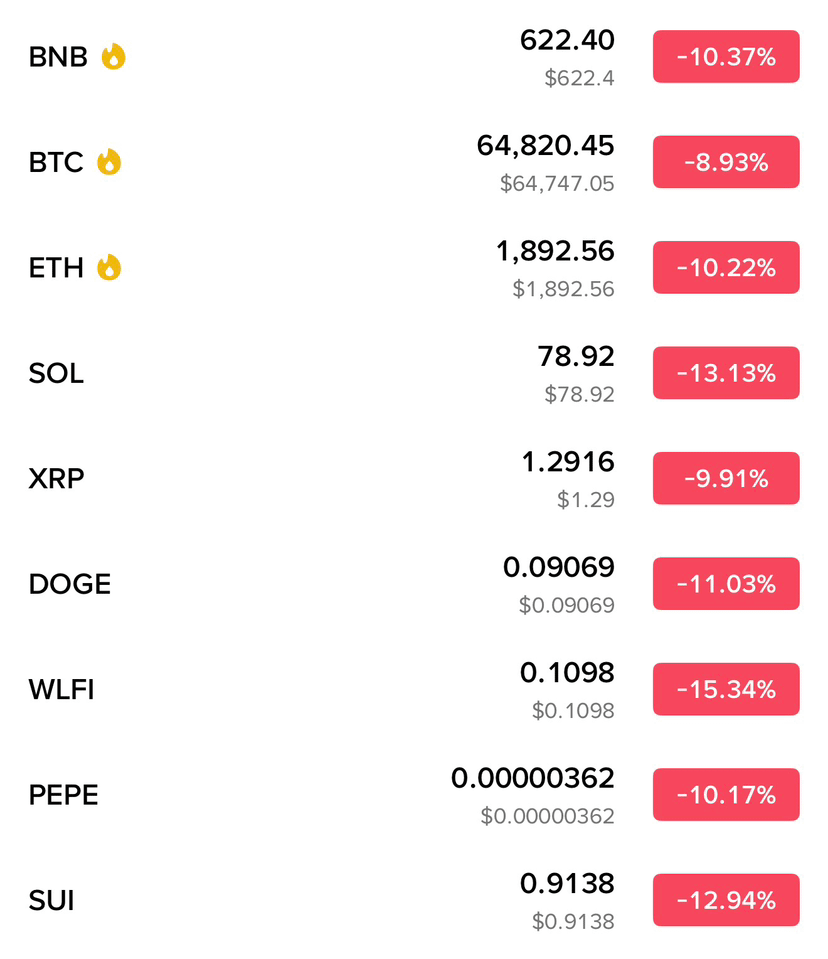Tap the -10.17% change badge for PEPE
The image size is (828, 959).
coord(726,794)
